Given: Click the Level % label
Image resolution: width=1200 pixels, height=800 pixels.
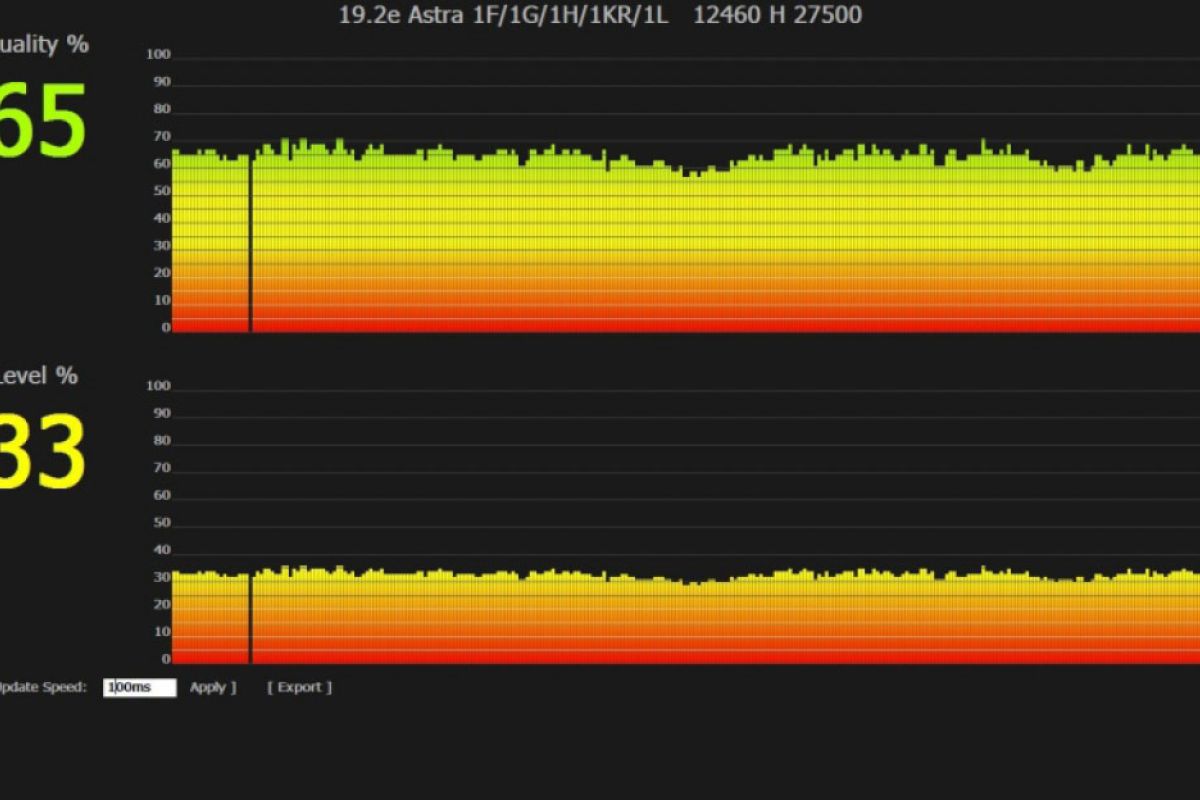Looking at the screenshot, I should (38, 376).
